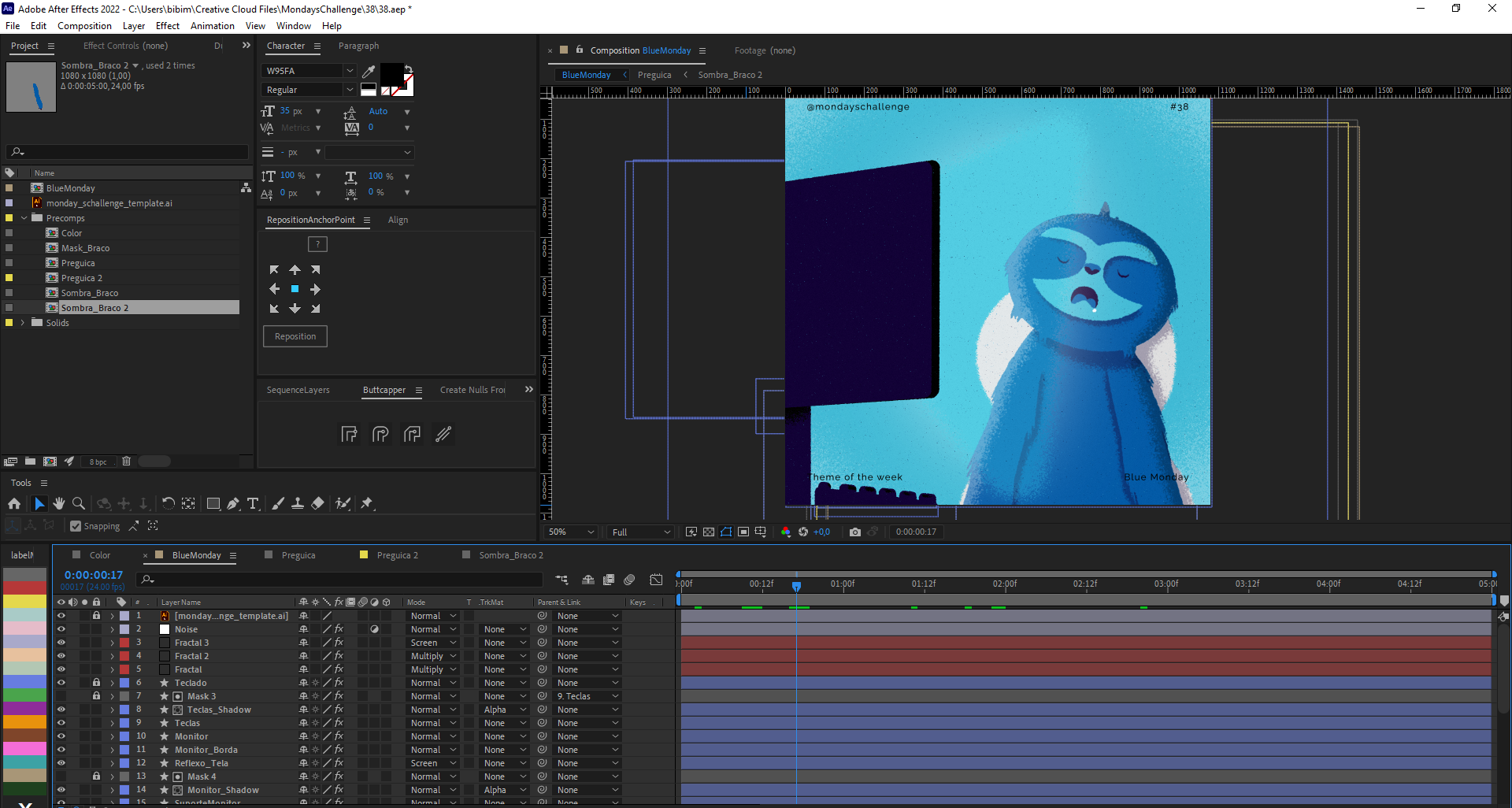The image size is (1512, 808).
Task: Open Preguica in composition breadcrumb
Action: tap(654, 75)
